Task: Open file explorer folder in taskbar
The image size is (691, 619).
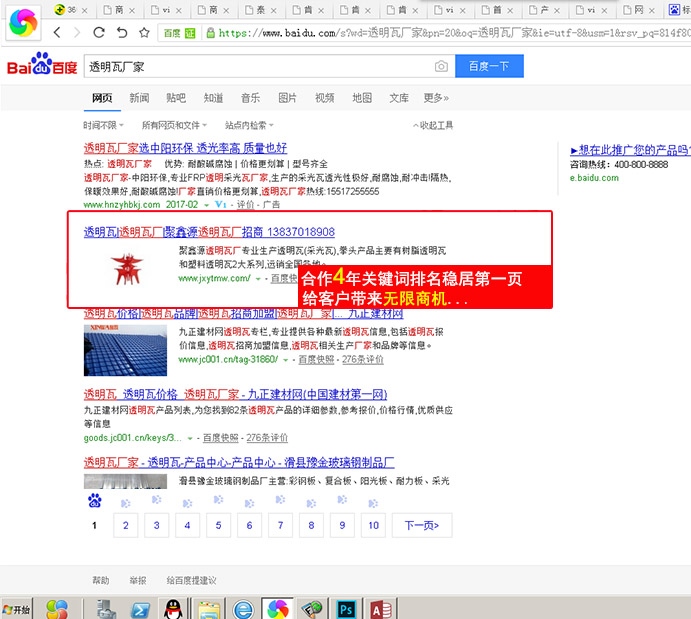Action: [209, 610]
